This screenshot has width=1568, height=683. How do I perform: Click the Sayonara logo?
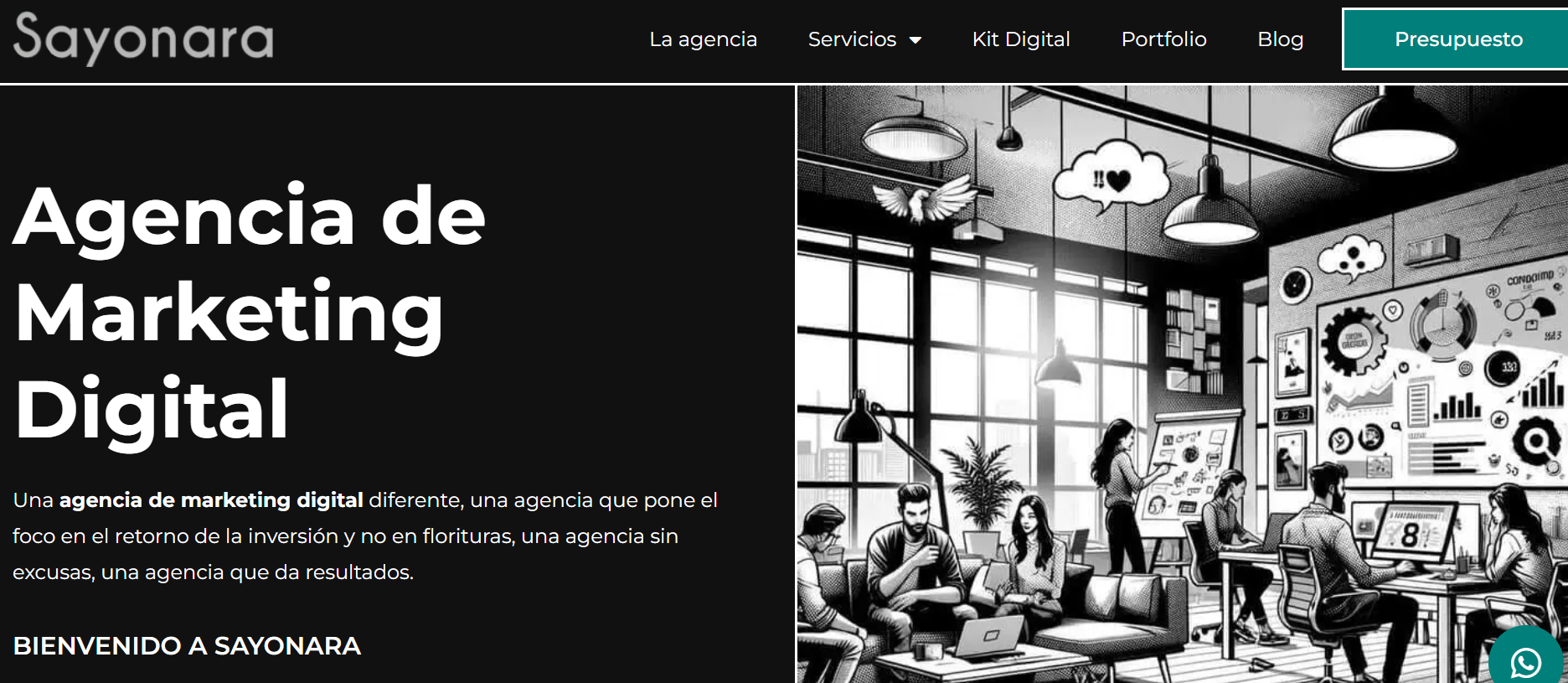143,39
